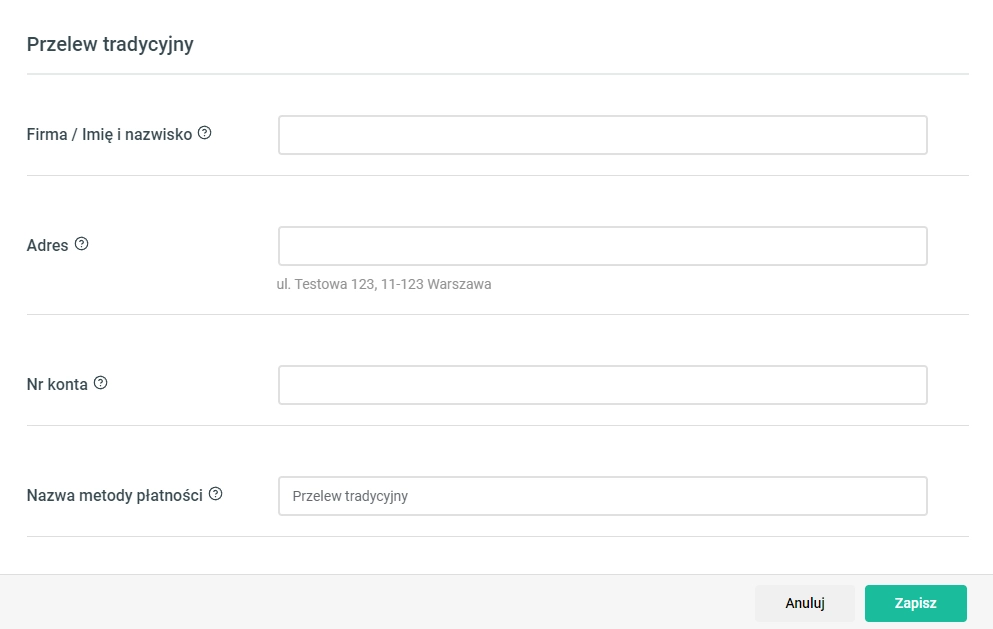This screenshot has width=993, height=629.
Task: Click the Przelew tradycyjny heading
Action: tap(110, 44)
